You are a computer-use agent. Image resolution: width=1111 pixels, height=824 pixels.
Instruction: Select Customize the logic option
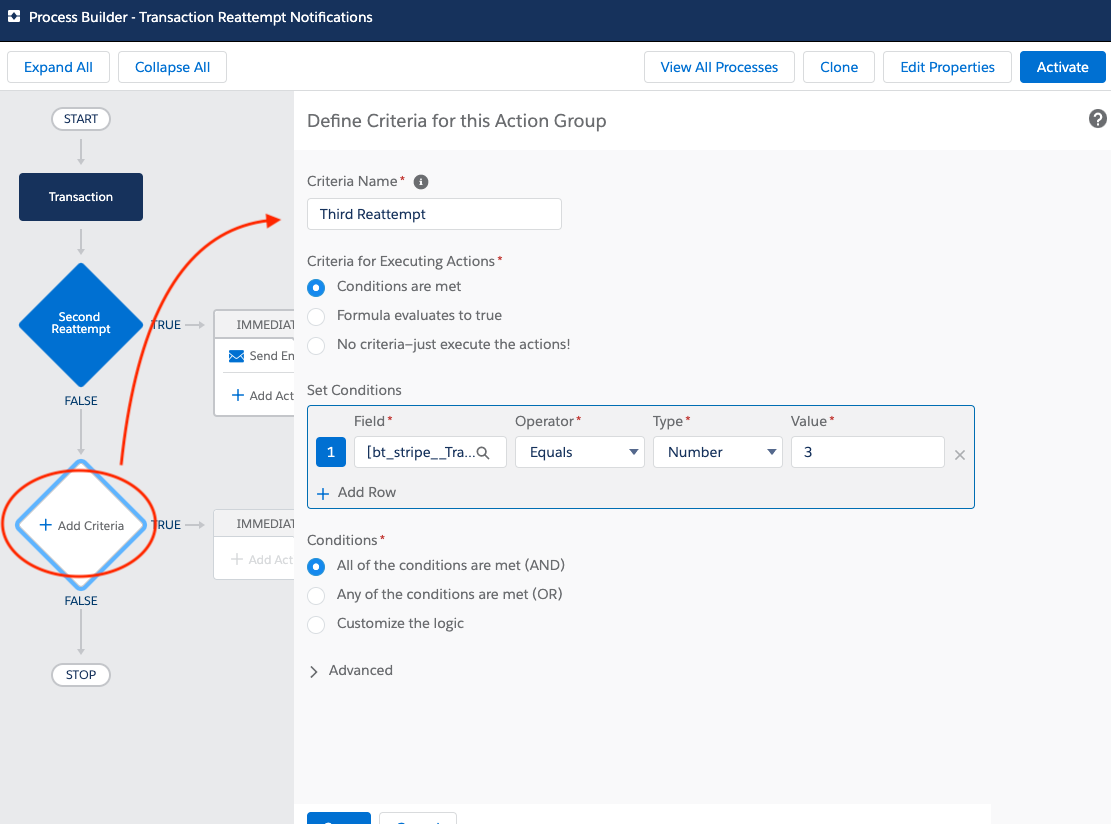tap(316, 624)
